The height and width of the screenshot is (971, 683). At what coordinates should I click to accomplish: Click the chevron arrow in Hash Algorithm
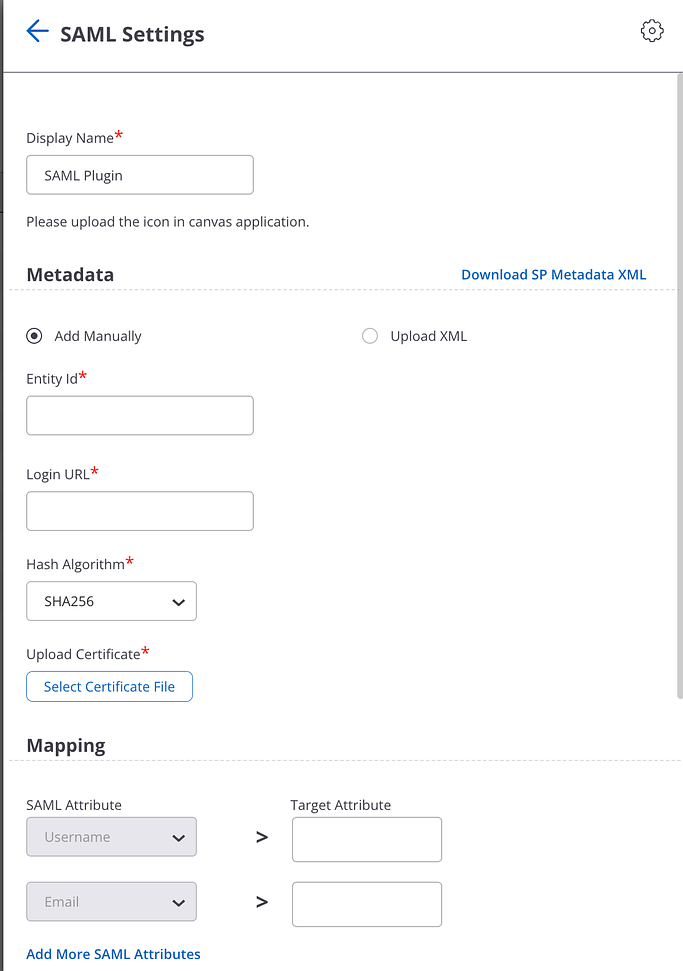pos(179,603)
